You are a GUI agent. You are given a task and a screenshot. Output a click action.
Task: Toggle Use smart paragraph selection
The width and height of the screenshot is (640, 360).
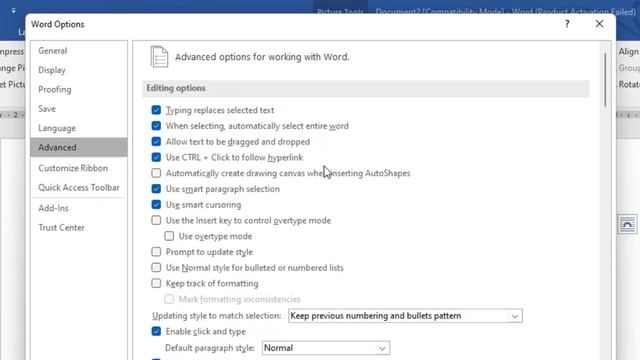pos(156,189)
